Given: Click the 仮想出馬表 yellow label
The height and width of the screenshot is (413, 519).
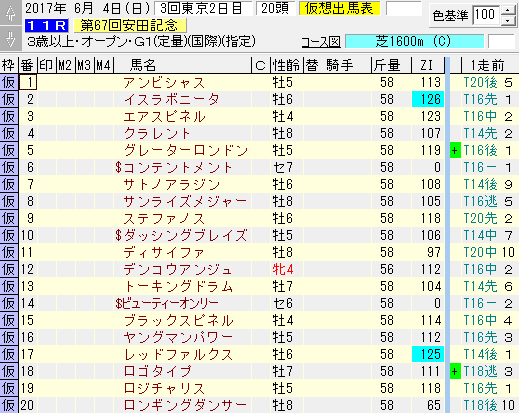Looking at the screenshot, I should point(339,9).
